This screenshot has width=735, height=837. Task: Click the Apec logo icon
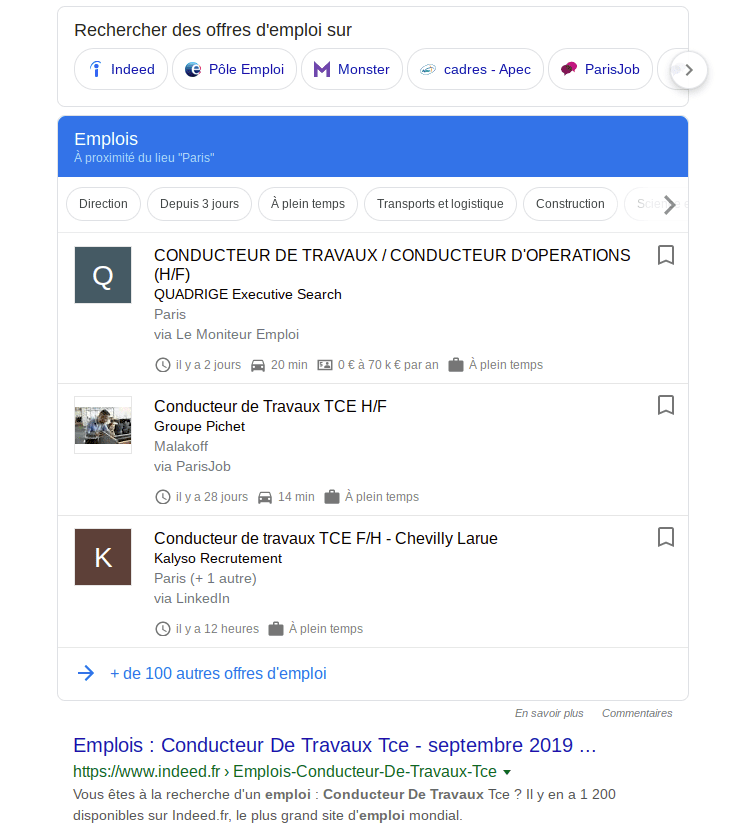[x=428, y=69]
